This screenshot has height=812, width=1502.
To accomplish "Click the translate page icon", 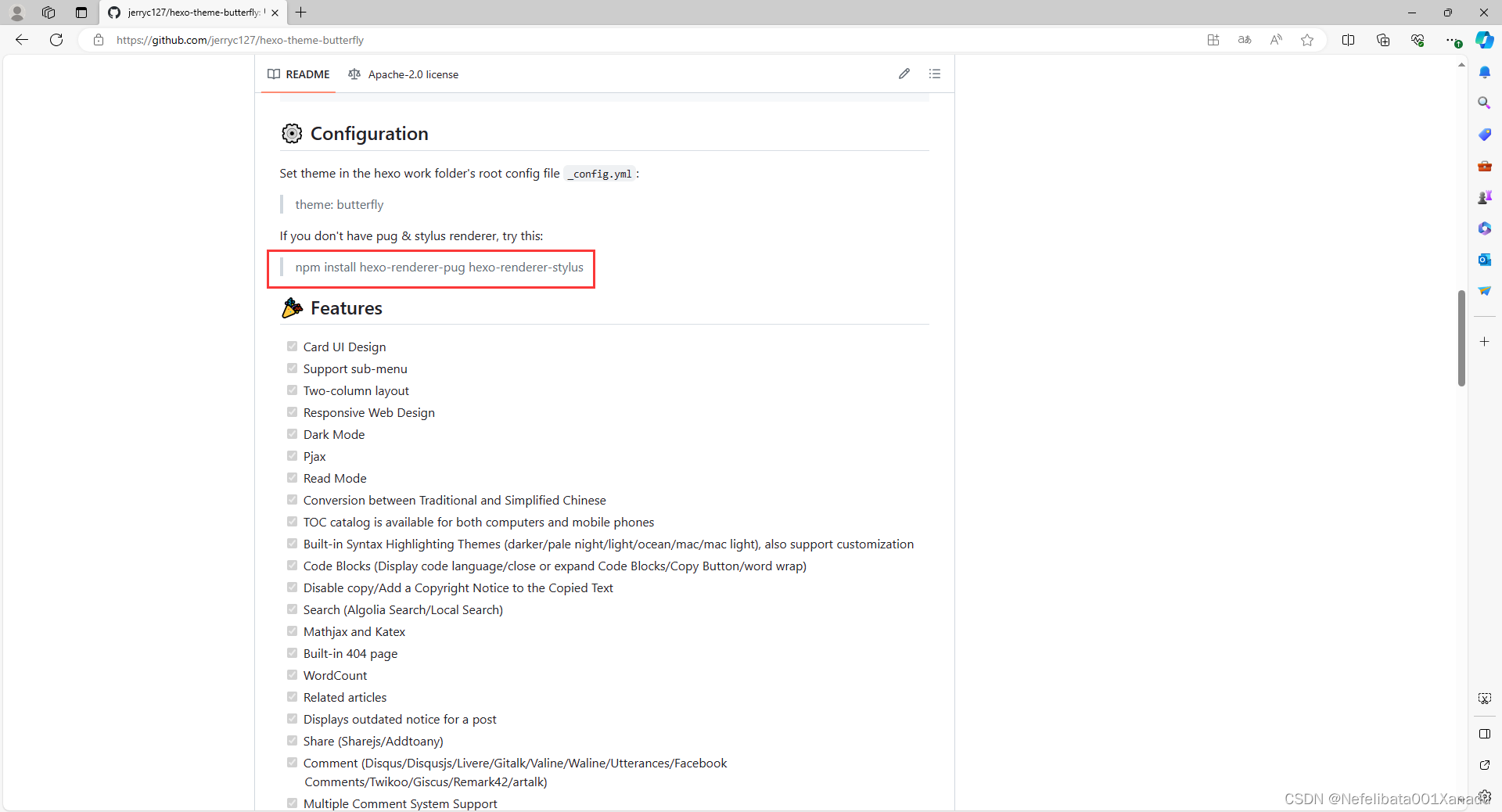I will [1245, 40].
